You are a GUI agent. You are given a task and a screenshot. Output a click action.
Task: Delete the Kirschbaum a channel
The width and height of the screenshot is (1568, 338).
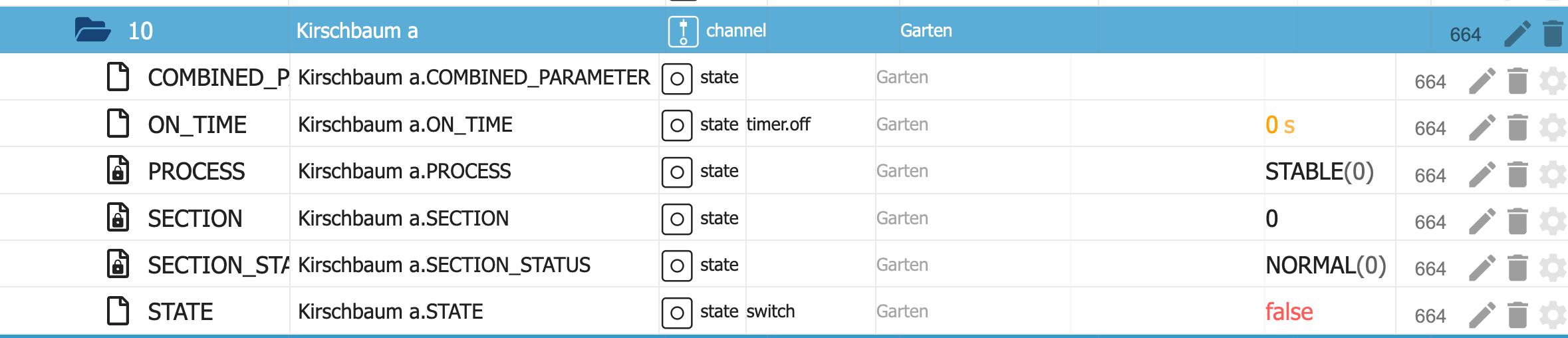(x=1553, y=33)
